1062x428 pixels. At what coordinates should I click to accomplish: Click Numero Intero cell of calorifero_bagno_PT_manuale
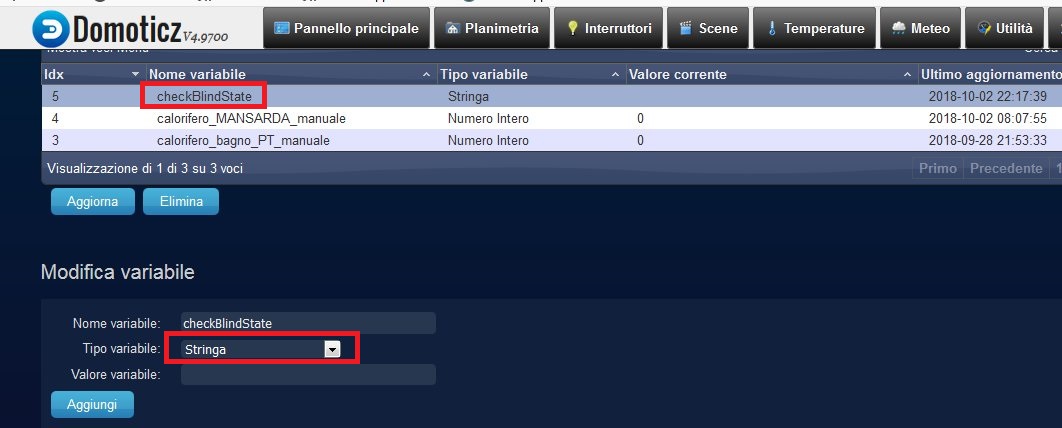tap(488, 141)
